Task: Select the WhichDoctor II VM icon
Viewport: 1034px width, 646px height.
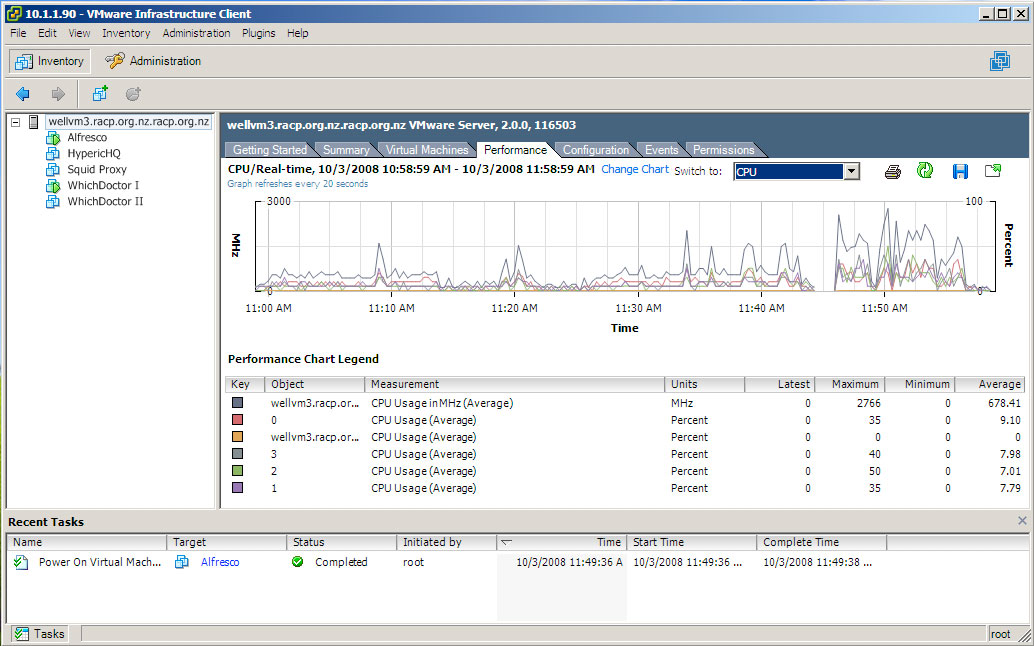Action: pyautogui.click(x=53, y=202)
